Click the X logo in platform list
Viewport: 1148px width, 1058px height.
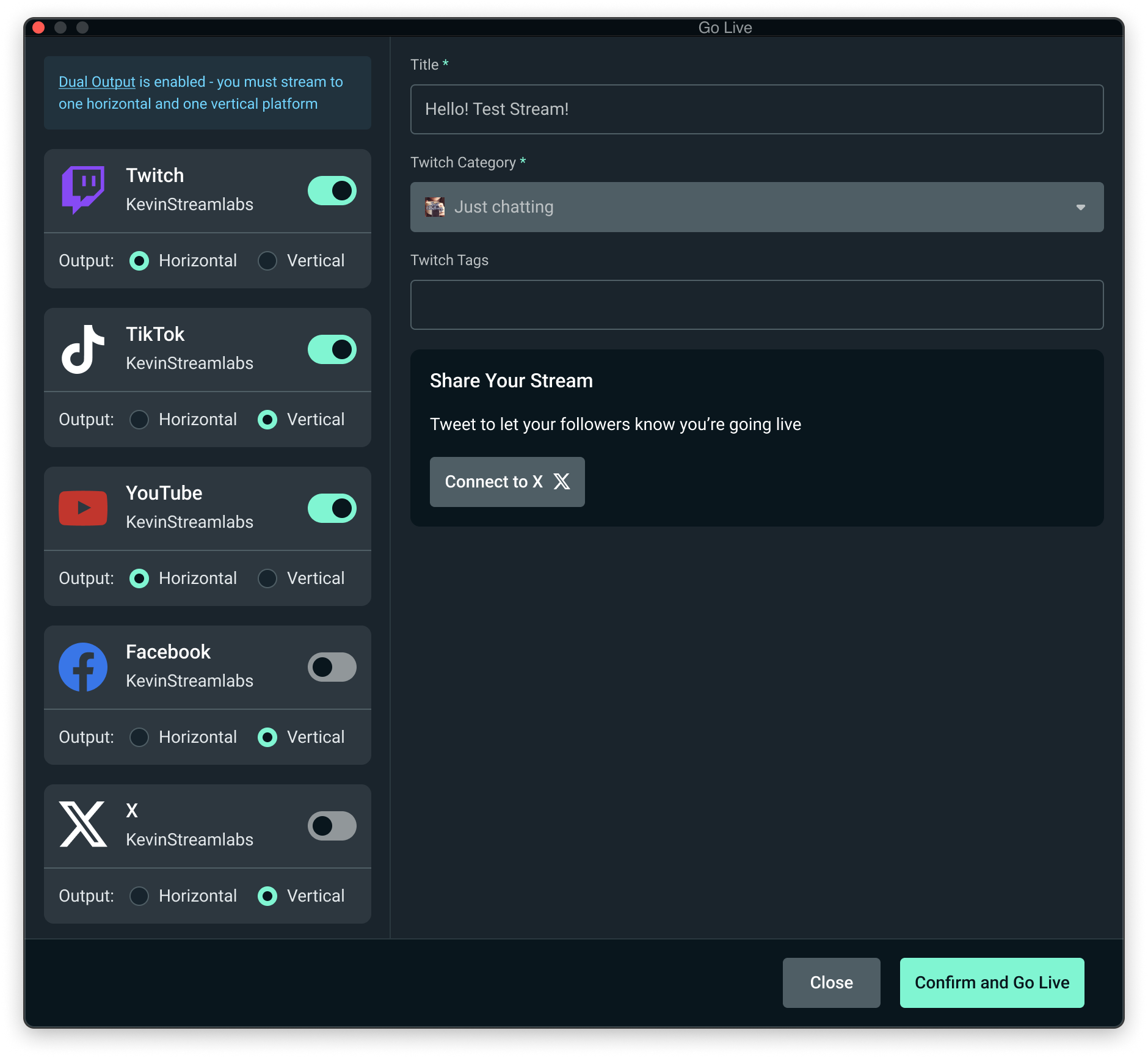click(83, 825)
